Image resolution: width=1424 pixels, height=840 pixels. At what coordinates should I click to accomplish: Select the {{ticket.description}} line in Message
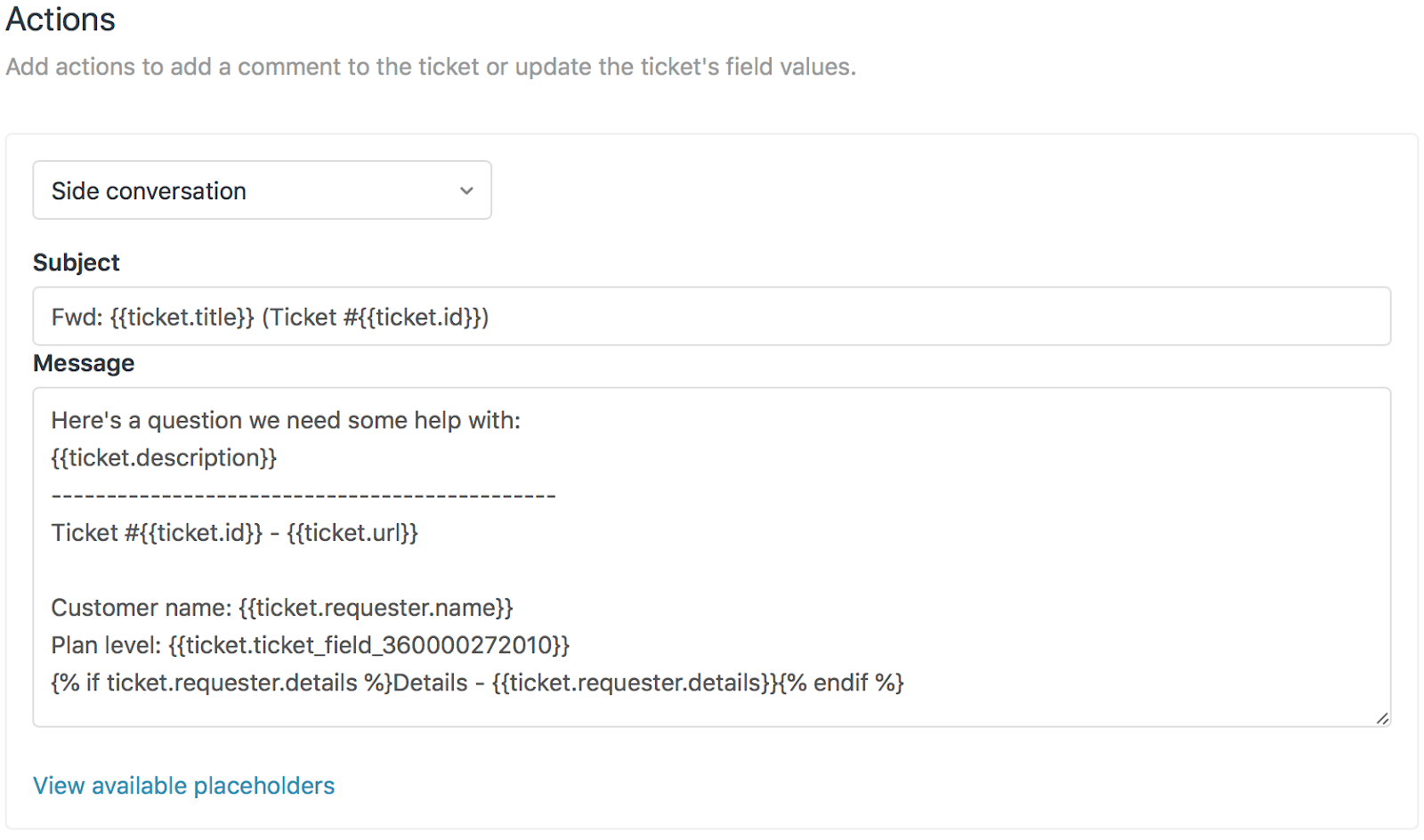tap(164, 457)
